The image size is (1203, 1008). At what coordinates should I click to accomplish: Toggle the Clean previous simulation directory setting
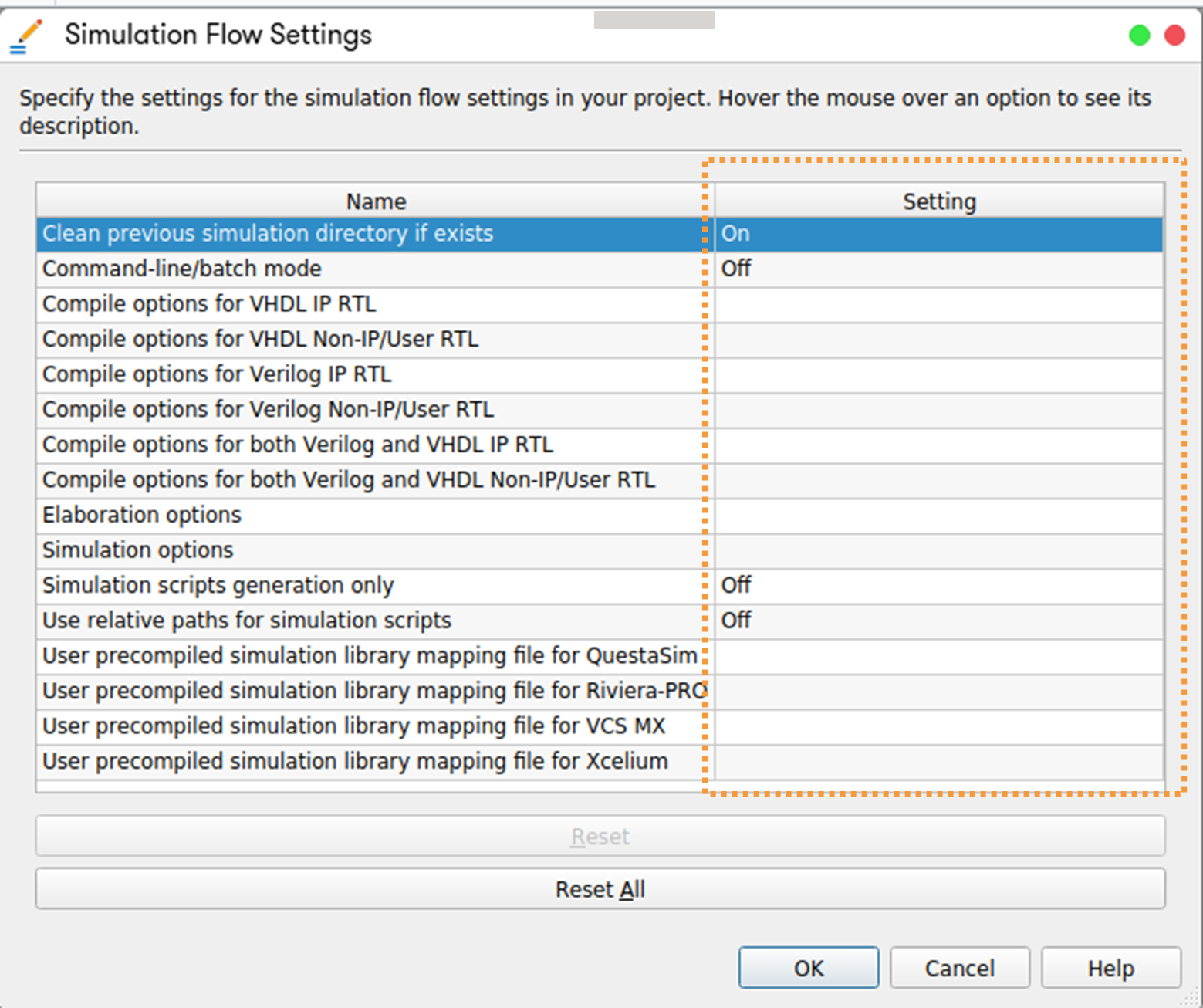point(938,234)
